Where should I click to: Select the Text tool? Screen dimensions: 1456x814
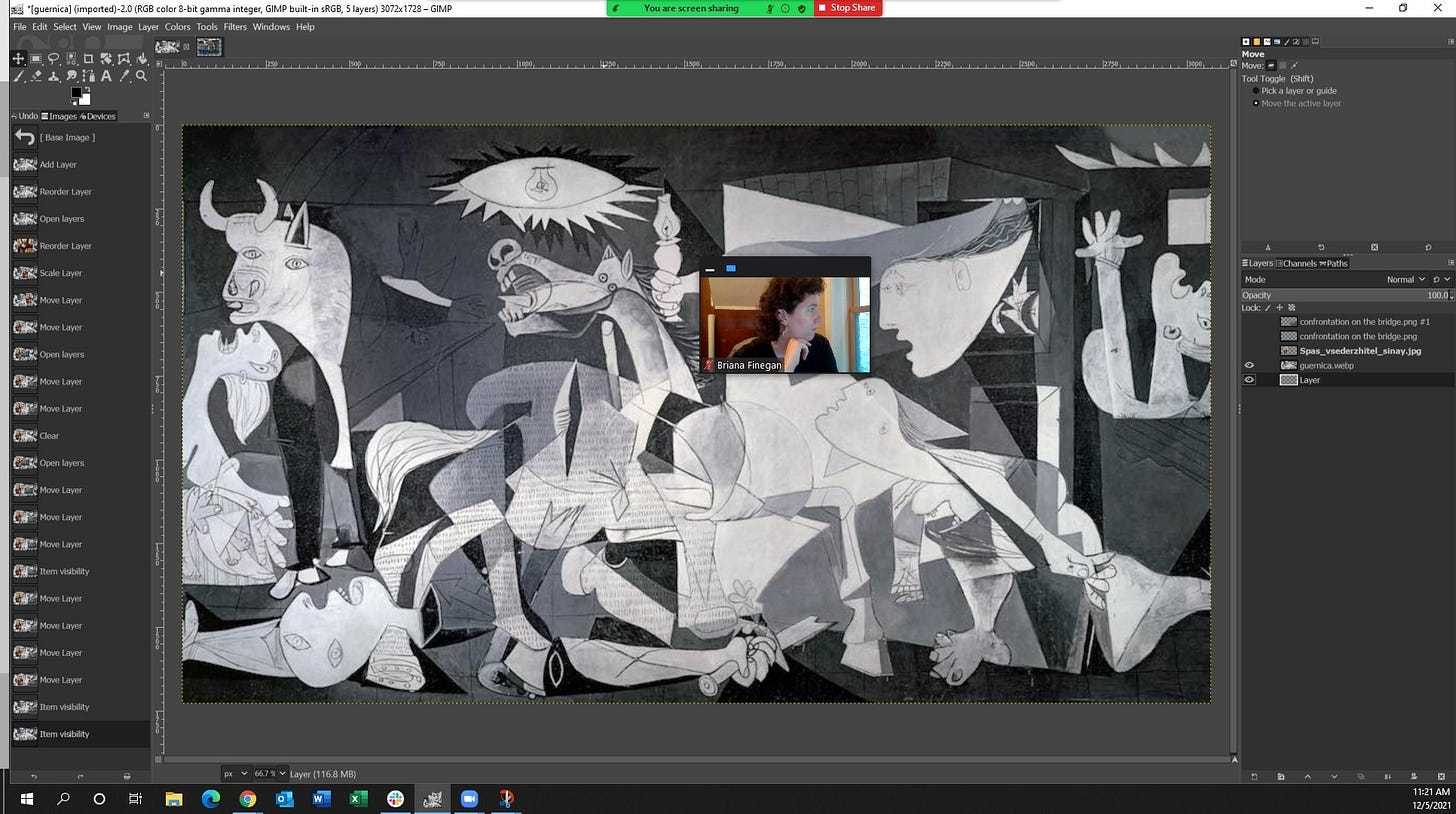pyautogui.click(x=106, y=76)
